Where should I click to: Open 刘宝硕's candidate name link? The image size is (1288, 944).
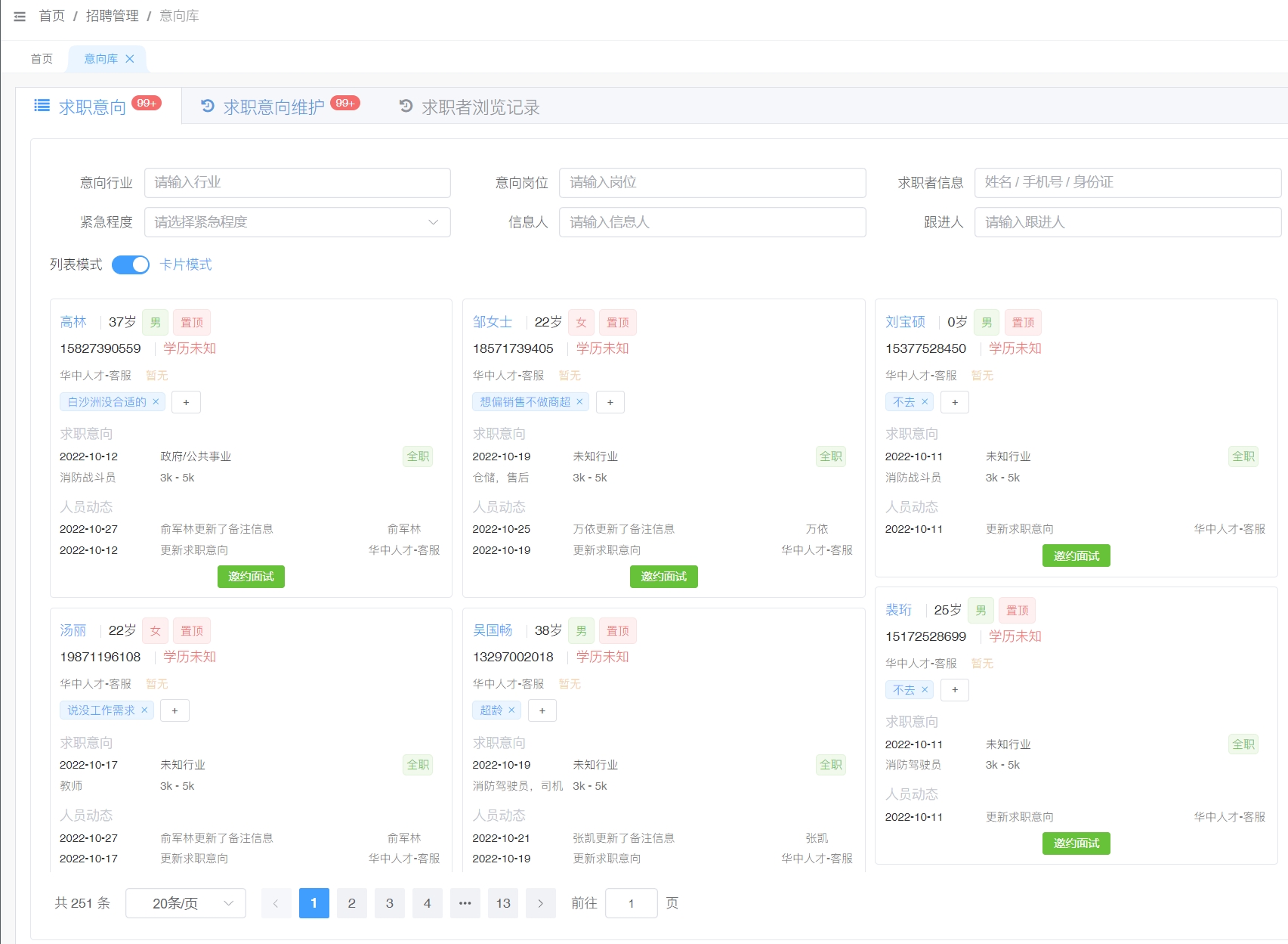tap(905, 322)
